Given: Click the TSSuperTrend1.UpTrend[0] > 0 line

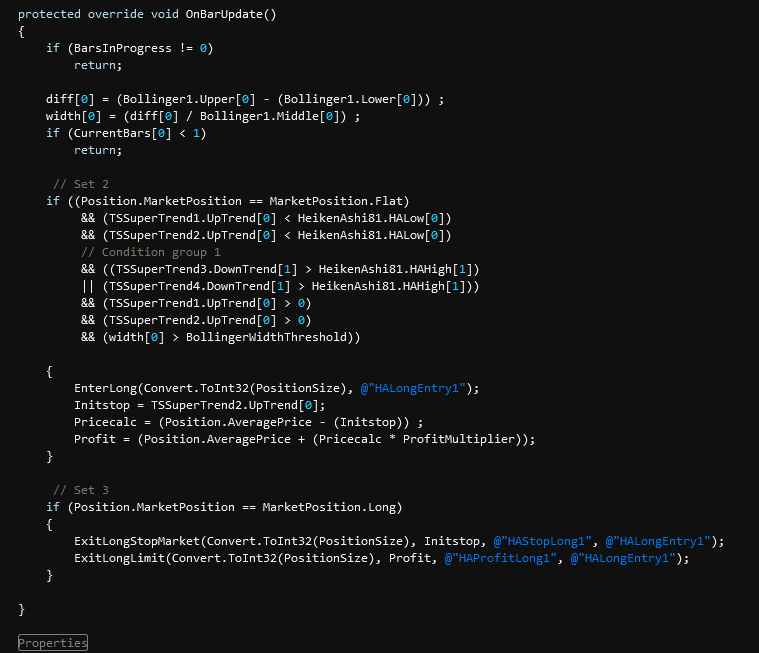Looking at the screenshot, I should (196, 303).
